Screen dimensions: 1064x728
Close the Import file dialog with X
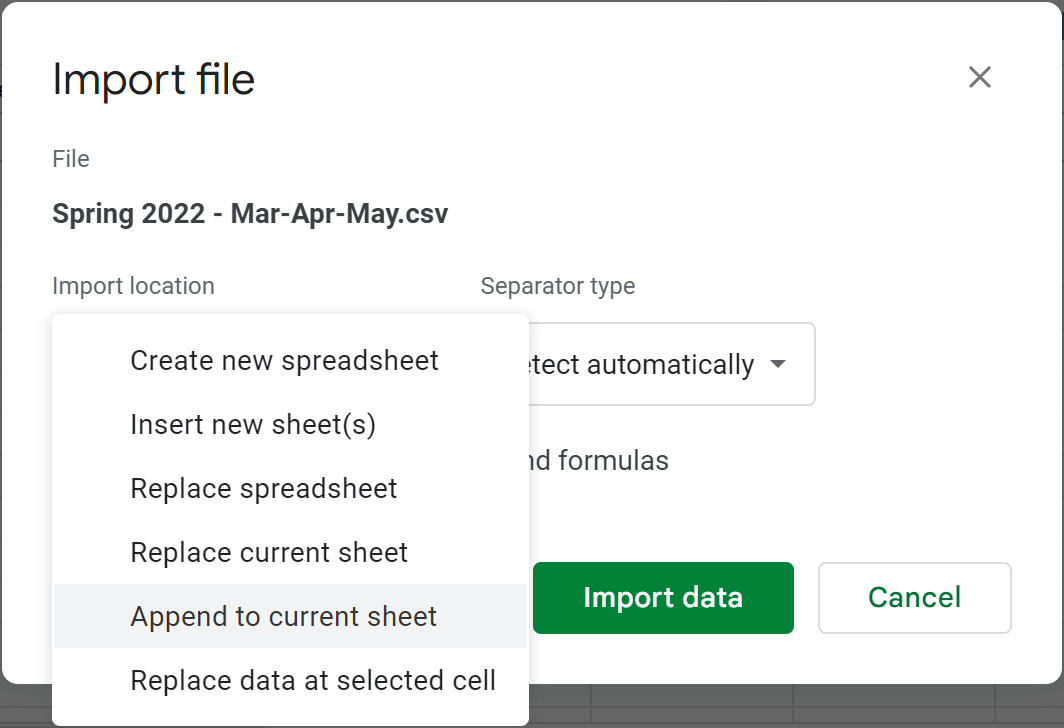[979, 77]
